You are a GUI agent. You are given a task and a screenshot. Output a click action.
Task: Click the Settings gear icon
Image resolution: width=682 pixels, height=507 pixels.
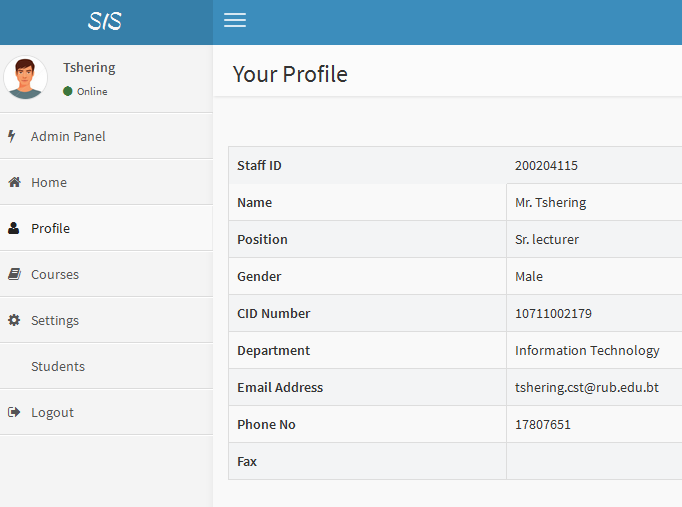pyautogui.click(x=14, y=320)
